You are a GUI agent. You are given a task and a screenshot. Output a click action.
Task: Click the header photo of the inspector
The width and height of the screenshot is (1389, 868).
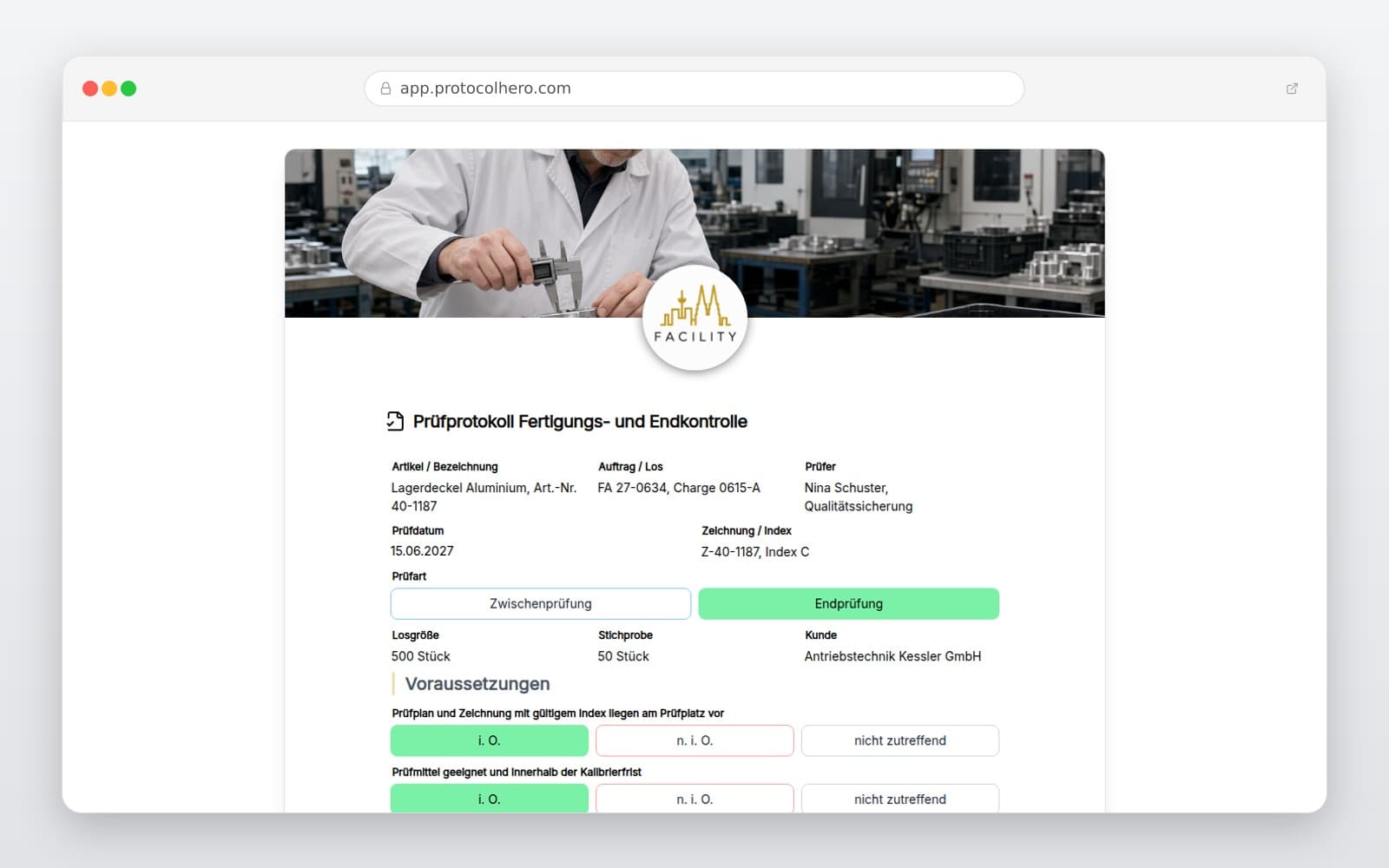694,233
